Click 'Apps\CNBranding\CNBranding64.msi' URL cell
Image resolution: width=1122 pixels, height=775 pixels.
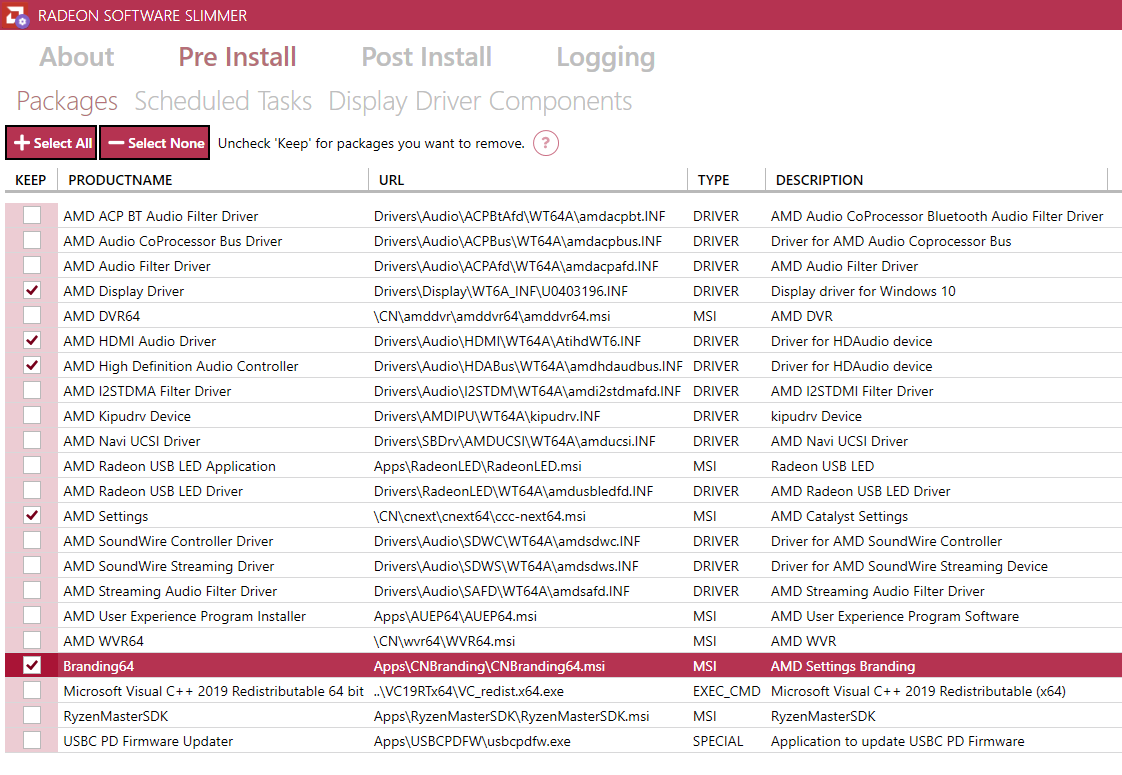489,666
